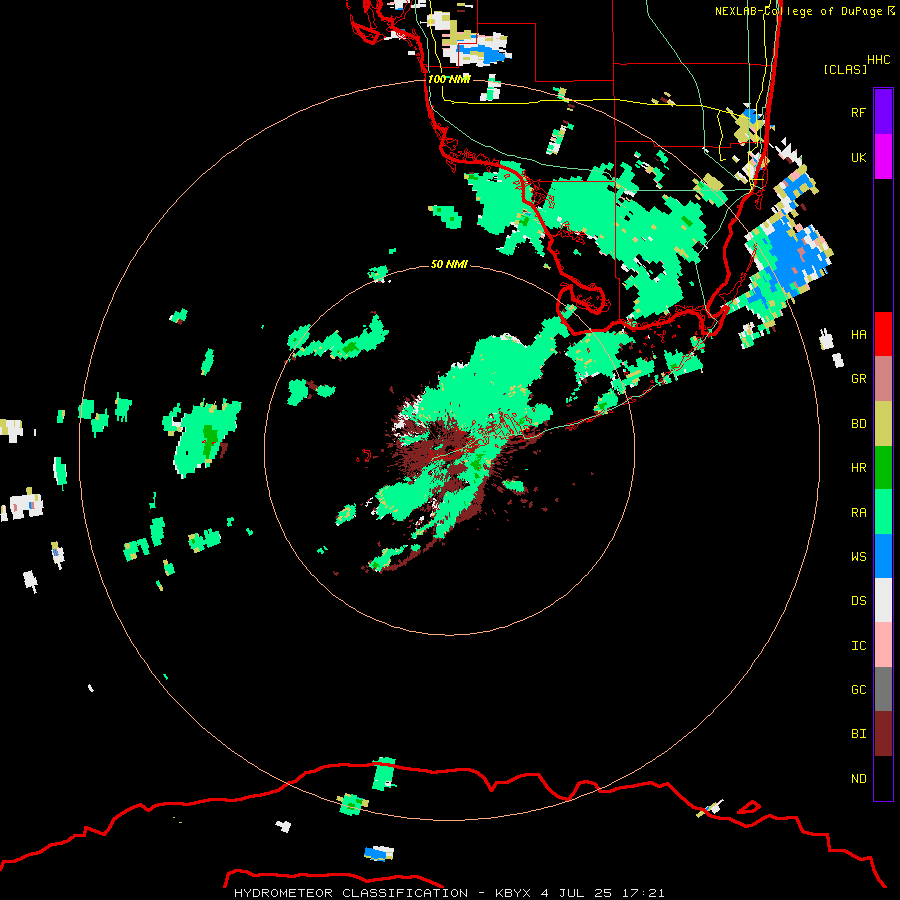The image size is (900, 900).
Task: Click the HR legend label
Action: pos(858,468)
